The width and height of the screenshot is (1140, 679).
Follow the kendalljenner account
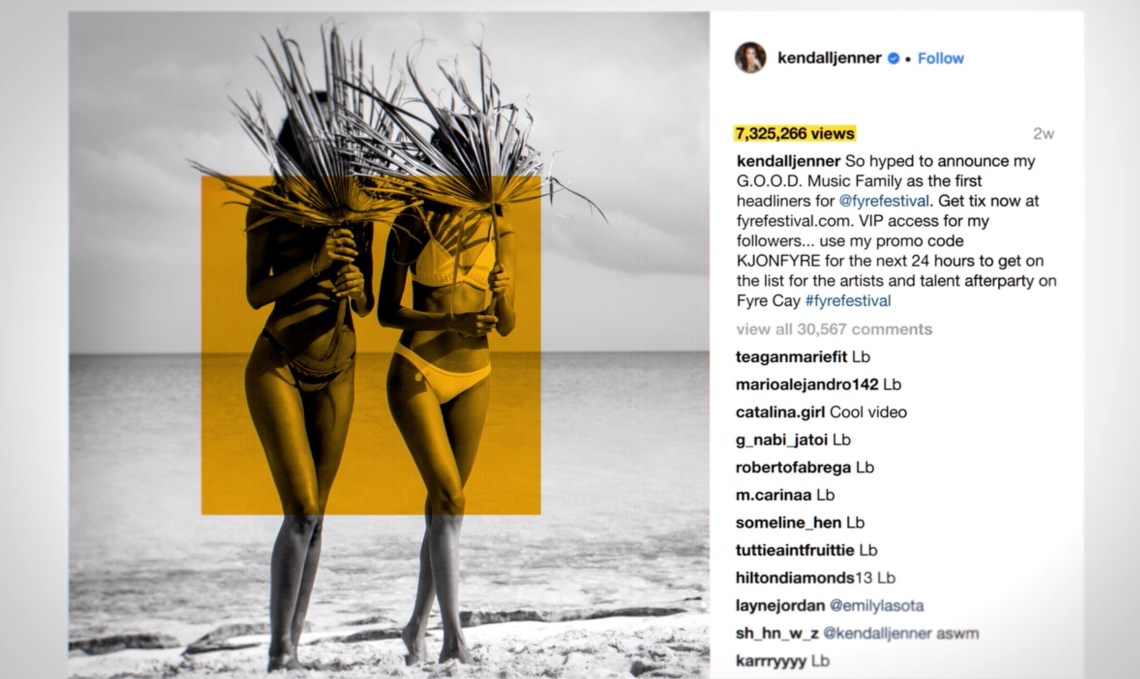coord(940,58)
